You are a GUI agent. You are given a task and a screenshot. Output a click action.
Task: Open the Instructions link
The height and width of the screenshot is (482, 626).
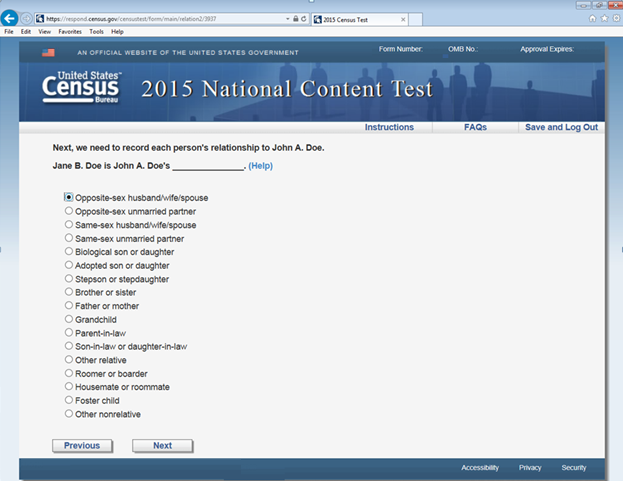point(389,127)
